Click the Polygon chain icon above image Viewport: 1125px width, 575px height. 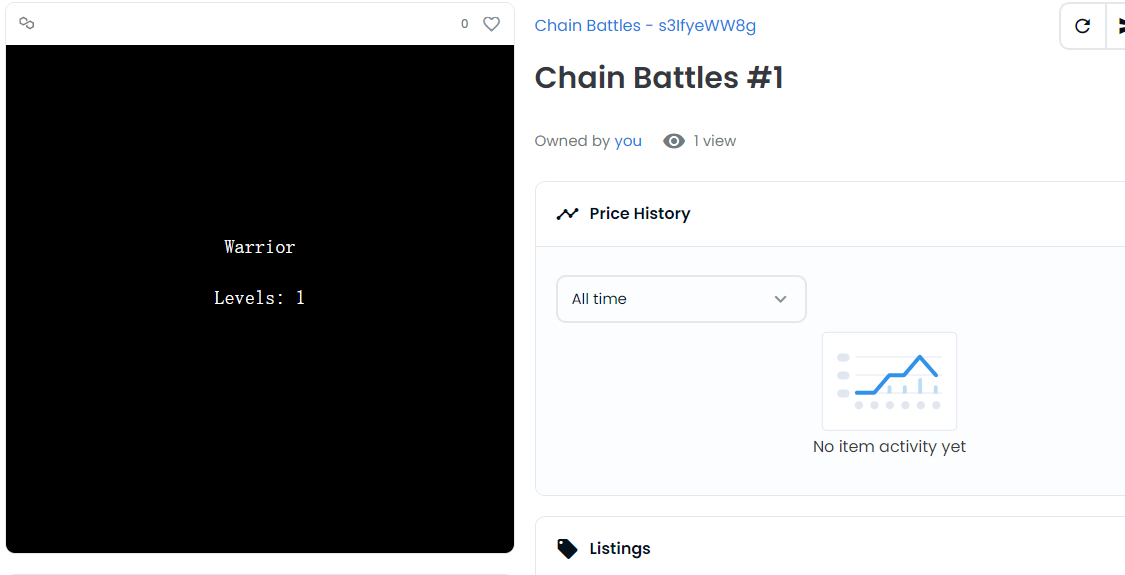point(27,24)
